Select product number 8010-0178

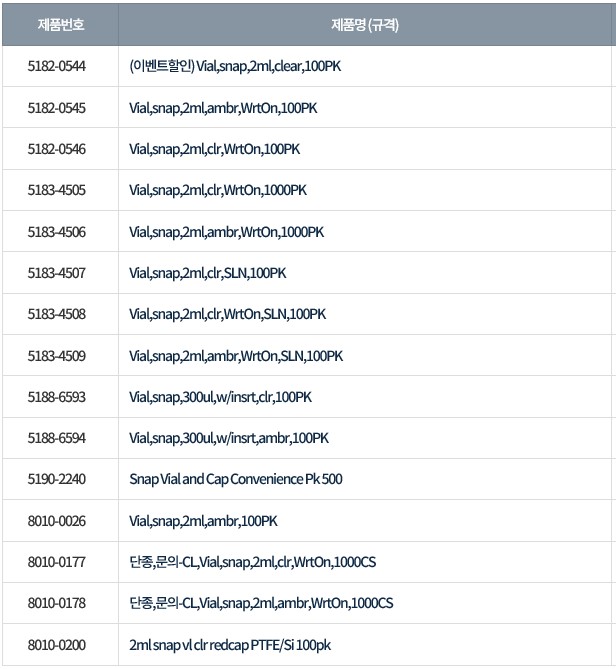point(57,603)
